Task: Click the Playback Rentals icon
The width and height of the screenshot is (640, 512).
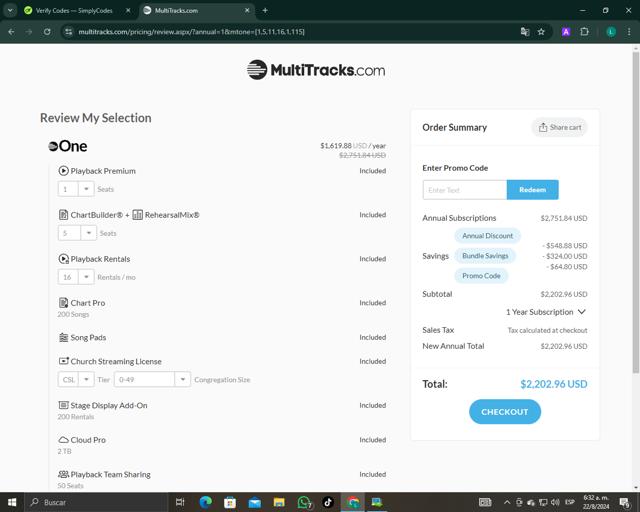Action: tap(63, 259)
